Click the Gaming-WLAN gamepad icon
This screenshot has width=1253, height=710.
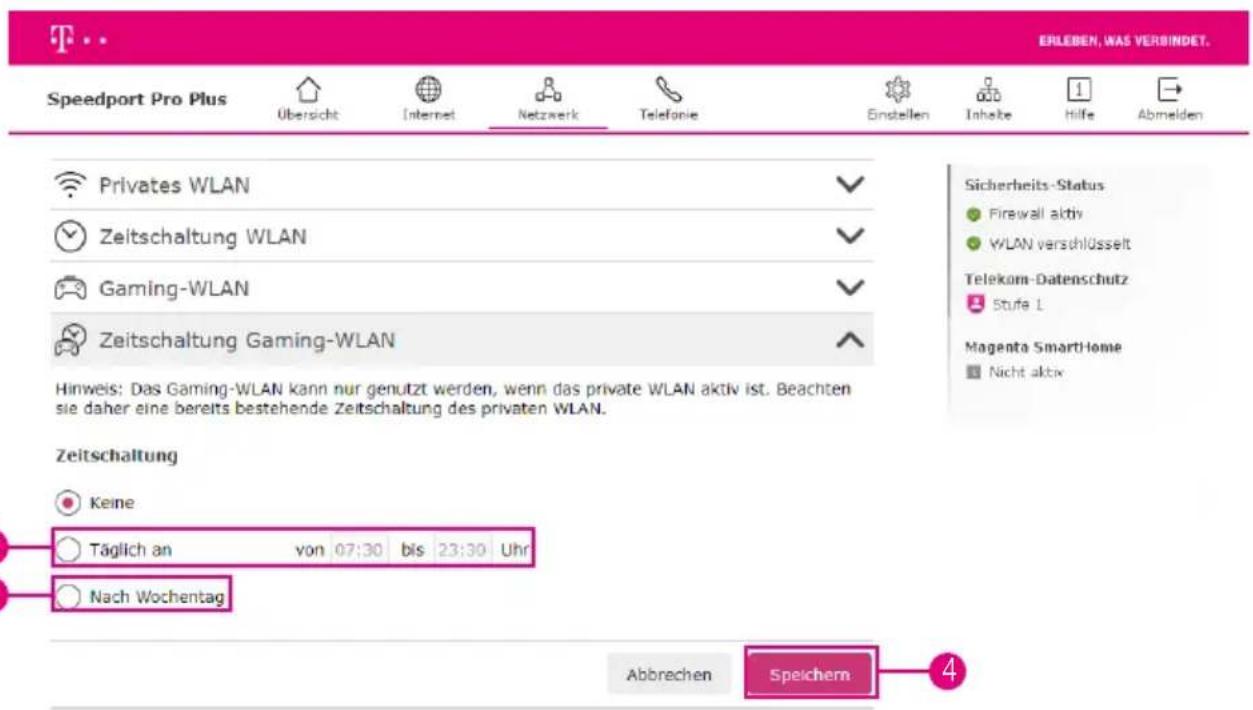coord(69,289)
